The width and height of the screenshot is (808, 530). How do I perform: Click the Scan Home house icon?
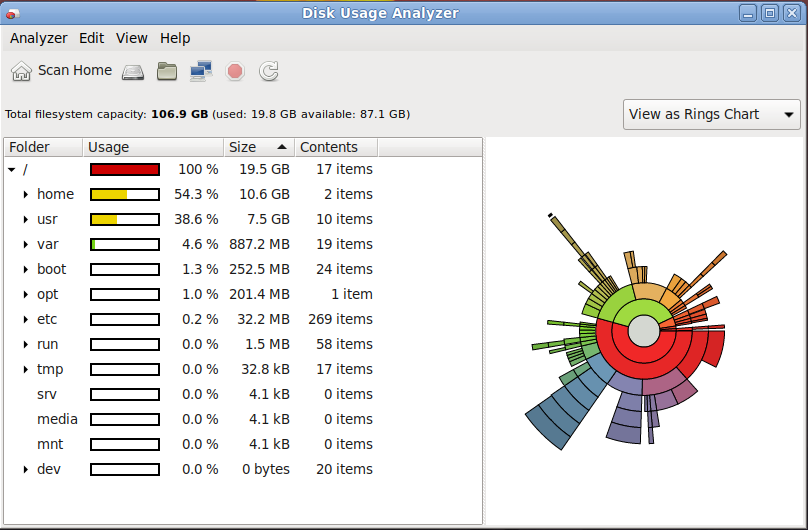click(21, 71)
